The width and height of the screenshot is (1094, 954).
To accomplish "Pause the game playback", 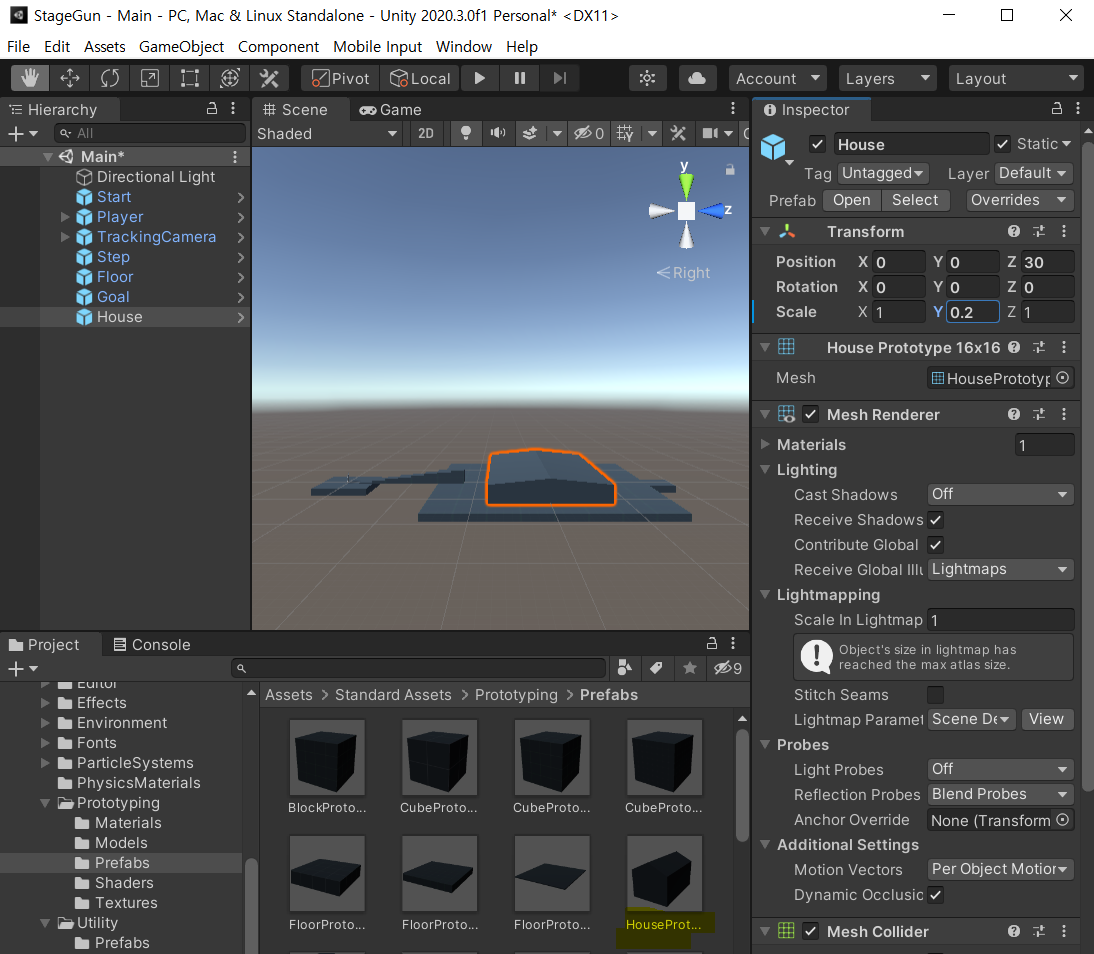I will (520, 78).
